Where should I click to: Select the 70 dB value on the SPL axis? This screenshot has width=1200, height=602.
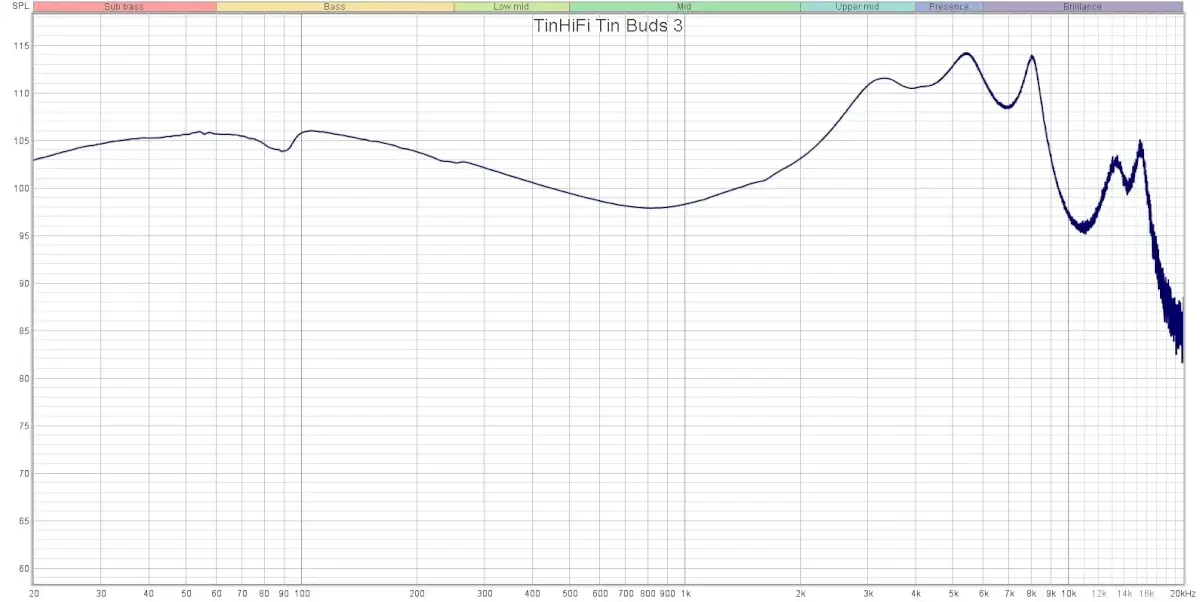click(x=22, y=474)
